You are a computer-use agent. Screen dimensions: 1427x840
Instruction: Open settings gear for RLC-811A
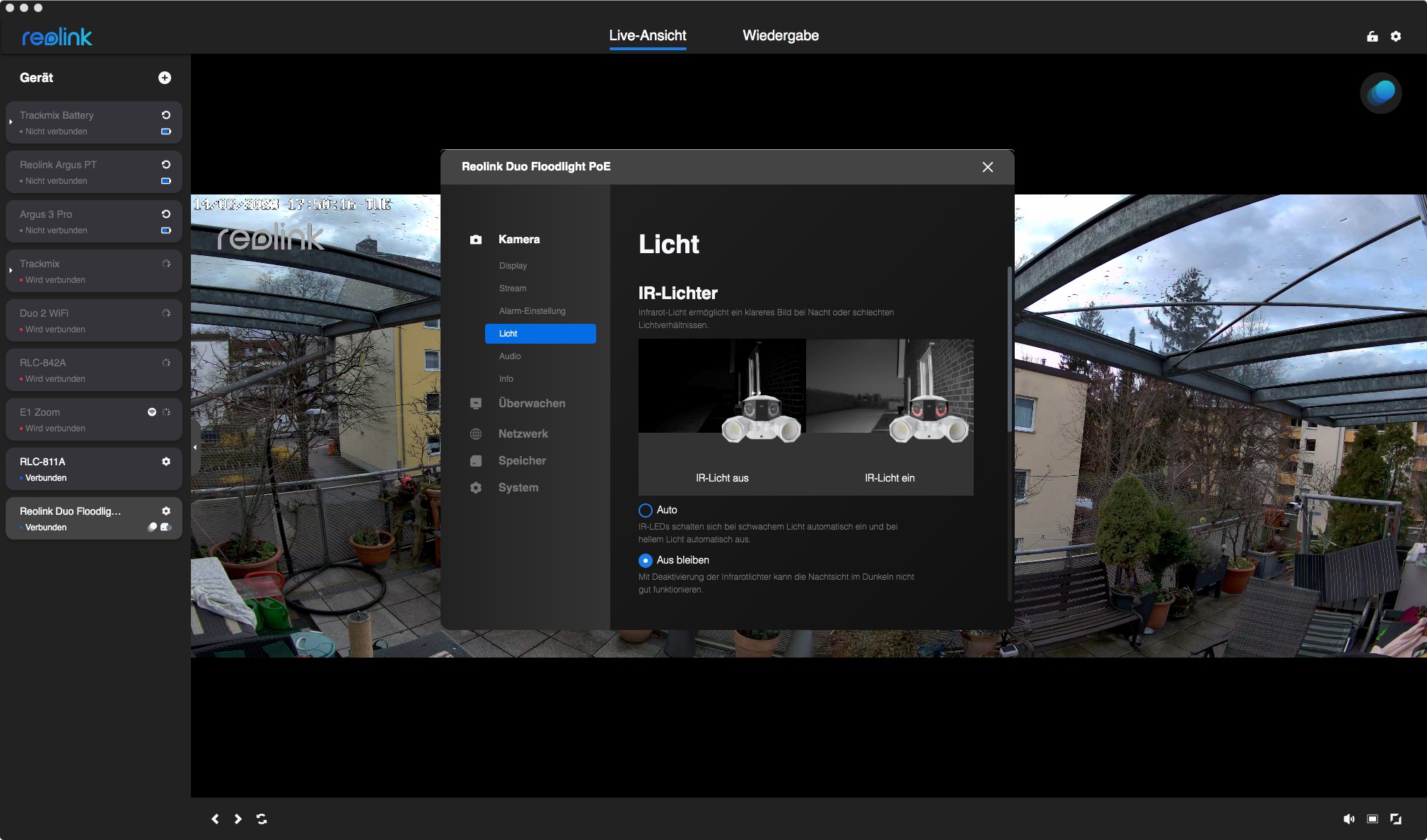tap(166, 462)
